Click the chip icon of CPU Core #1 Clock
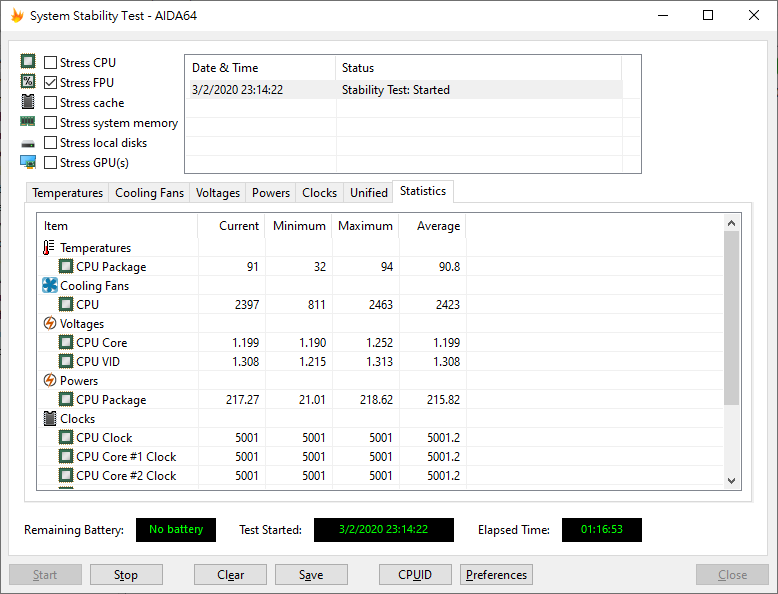Screen dimensions: 778x594 65,456
